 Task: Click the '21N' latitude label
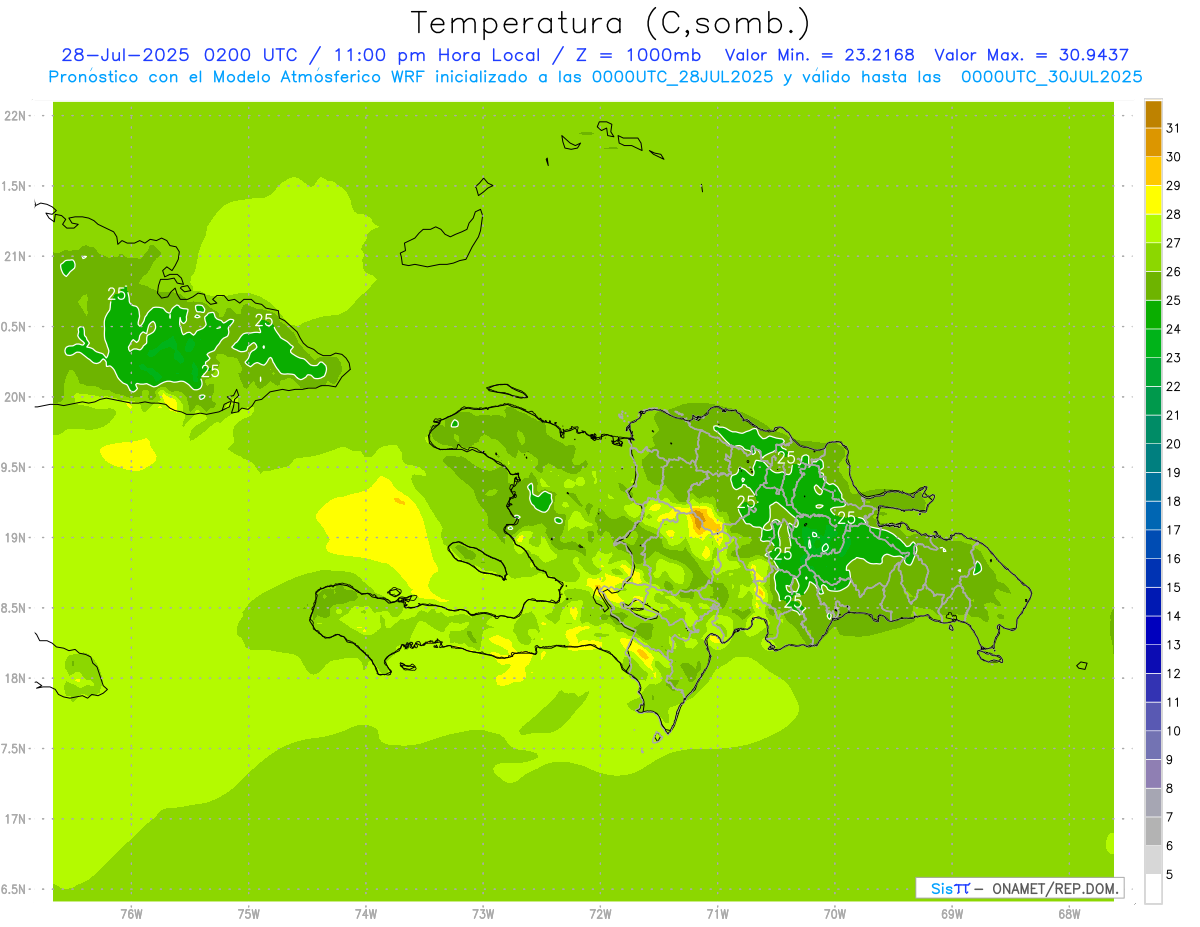click(x=15, y=256)
